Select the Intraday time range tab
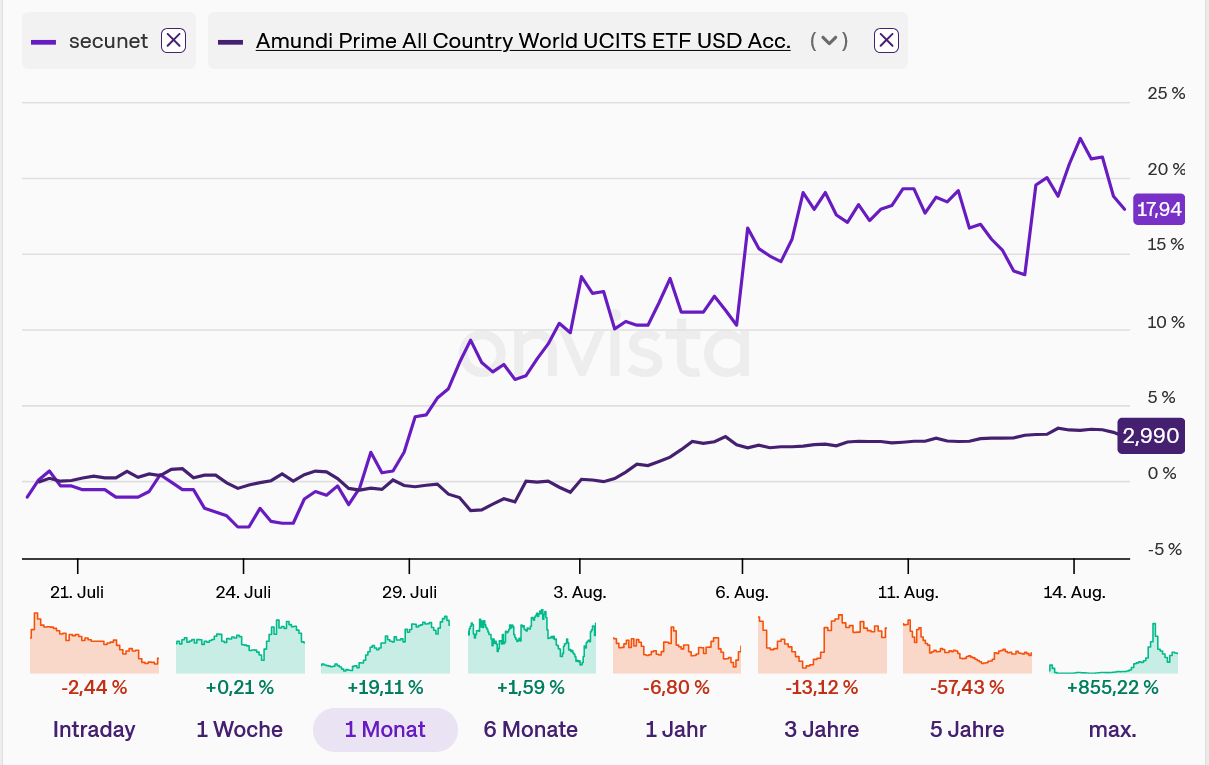This screenshot has height=765, width=1209. coord(94,729)
